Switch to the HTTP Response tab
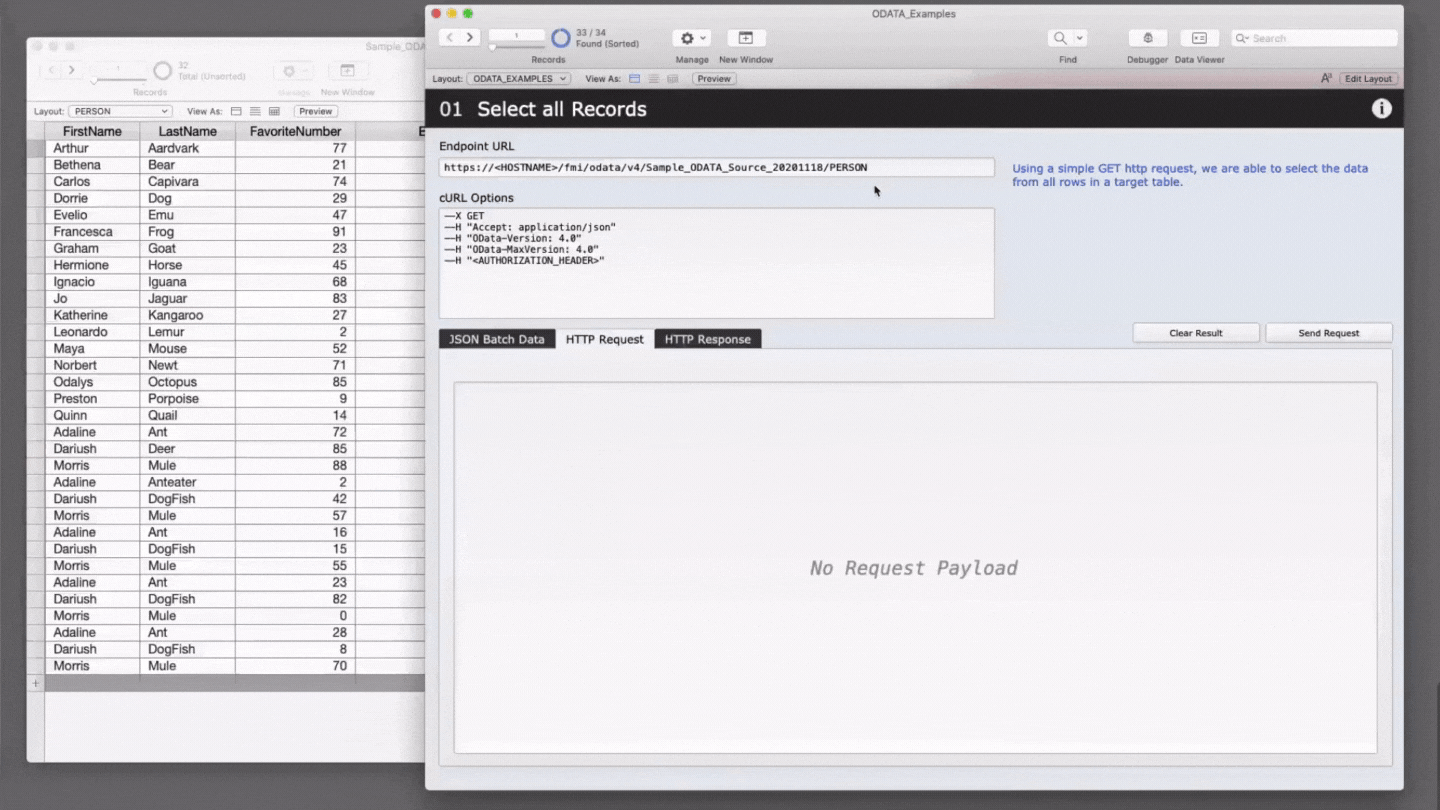1440x810 pixels. tap(707, 339)
